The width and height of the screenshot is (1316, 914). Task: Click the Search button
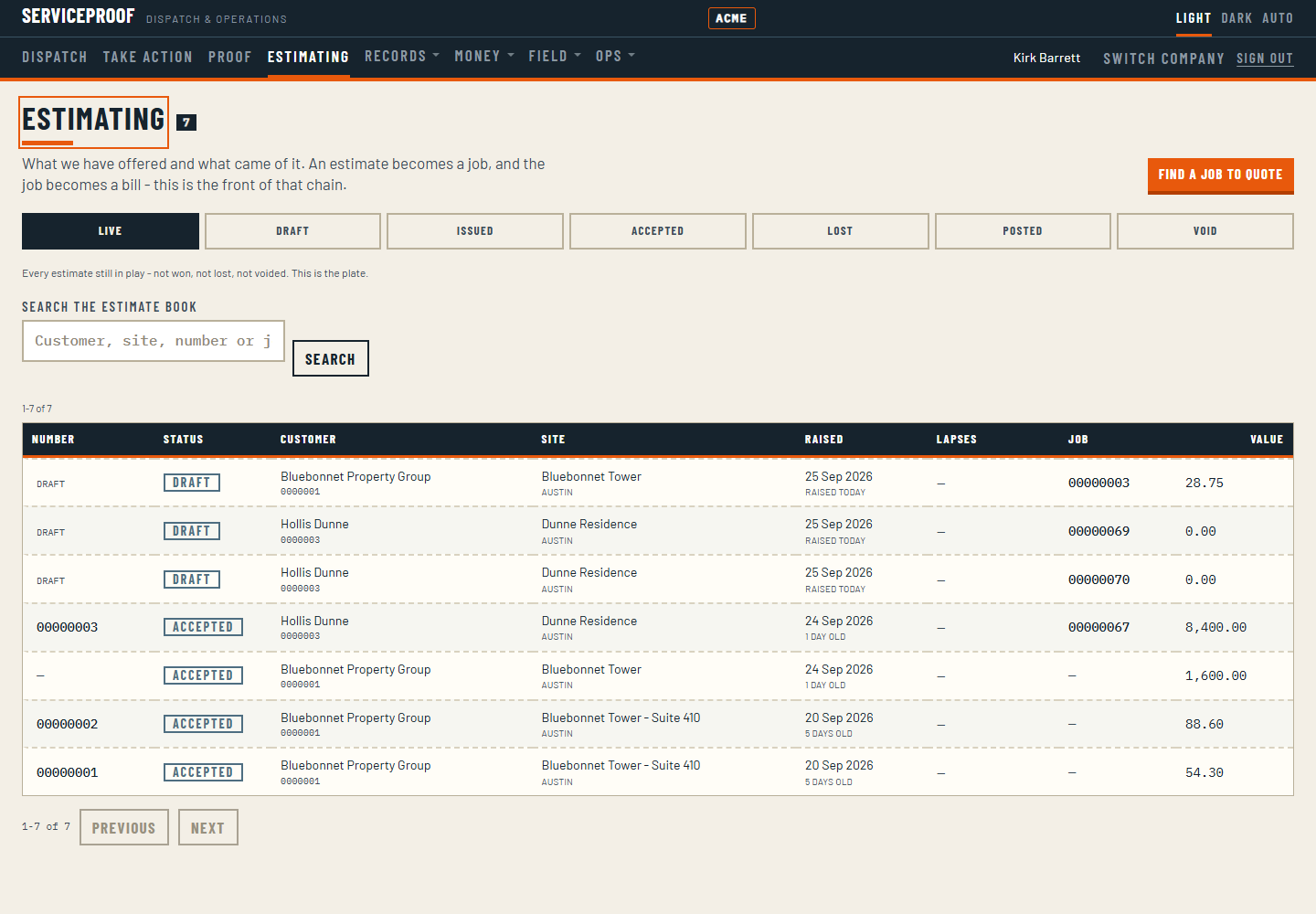[x=331, y=358]
